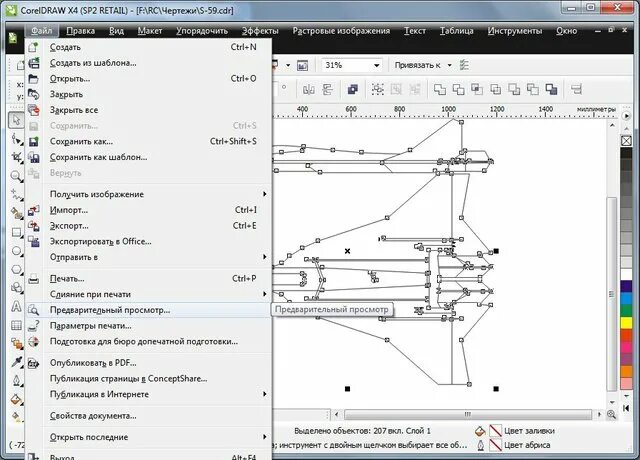The image size is (640, 460).
Task: Pick the yellow swatch in color palette
Action: click(x=626, y=322)
